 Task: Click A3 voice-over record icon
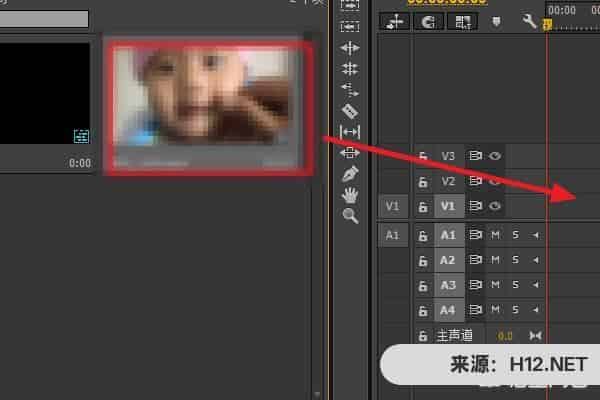tap(536, 285)
